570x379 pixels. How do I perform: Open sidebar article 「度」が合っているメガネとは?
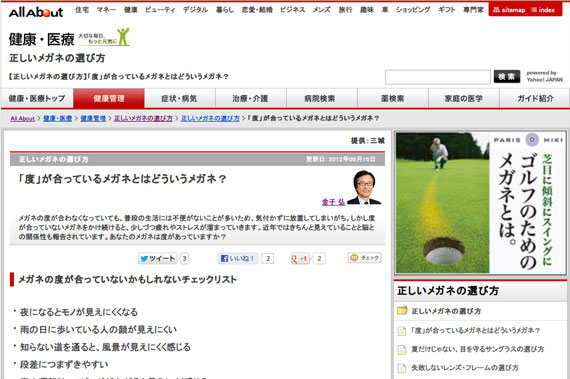tap(475, 330)
